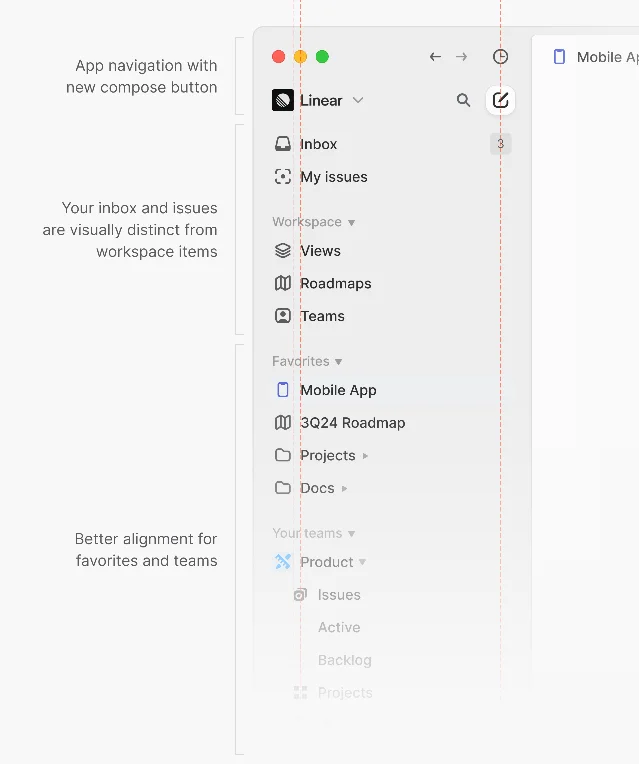Click the Linear workspace logo
This screenshot has height=764, width=639.
(283, 100)
